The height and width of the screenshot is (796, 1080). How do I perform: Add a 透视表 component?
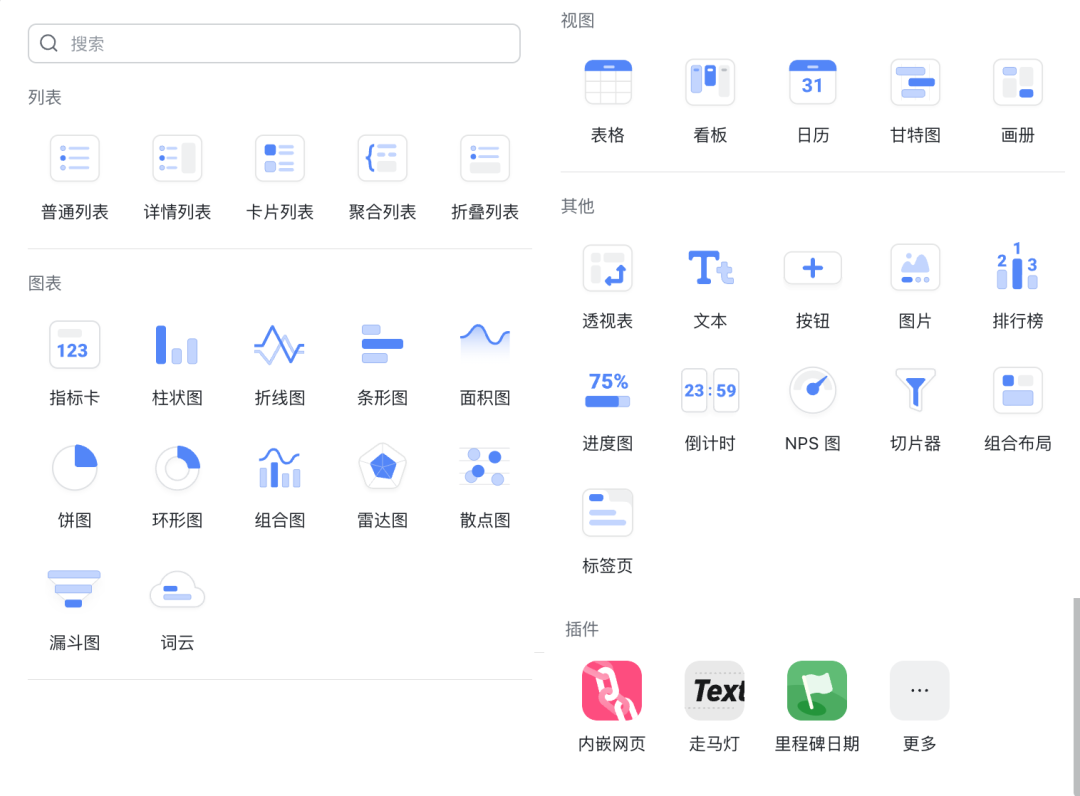[x=607, y=268]
